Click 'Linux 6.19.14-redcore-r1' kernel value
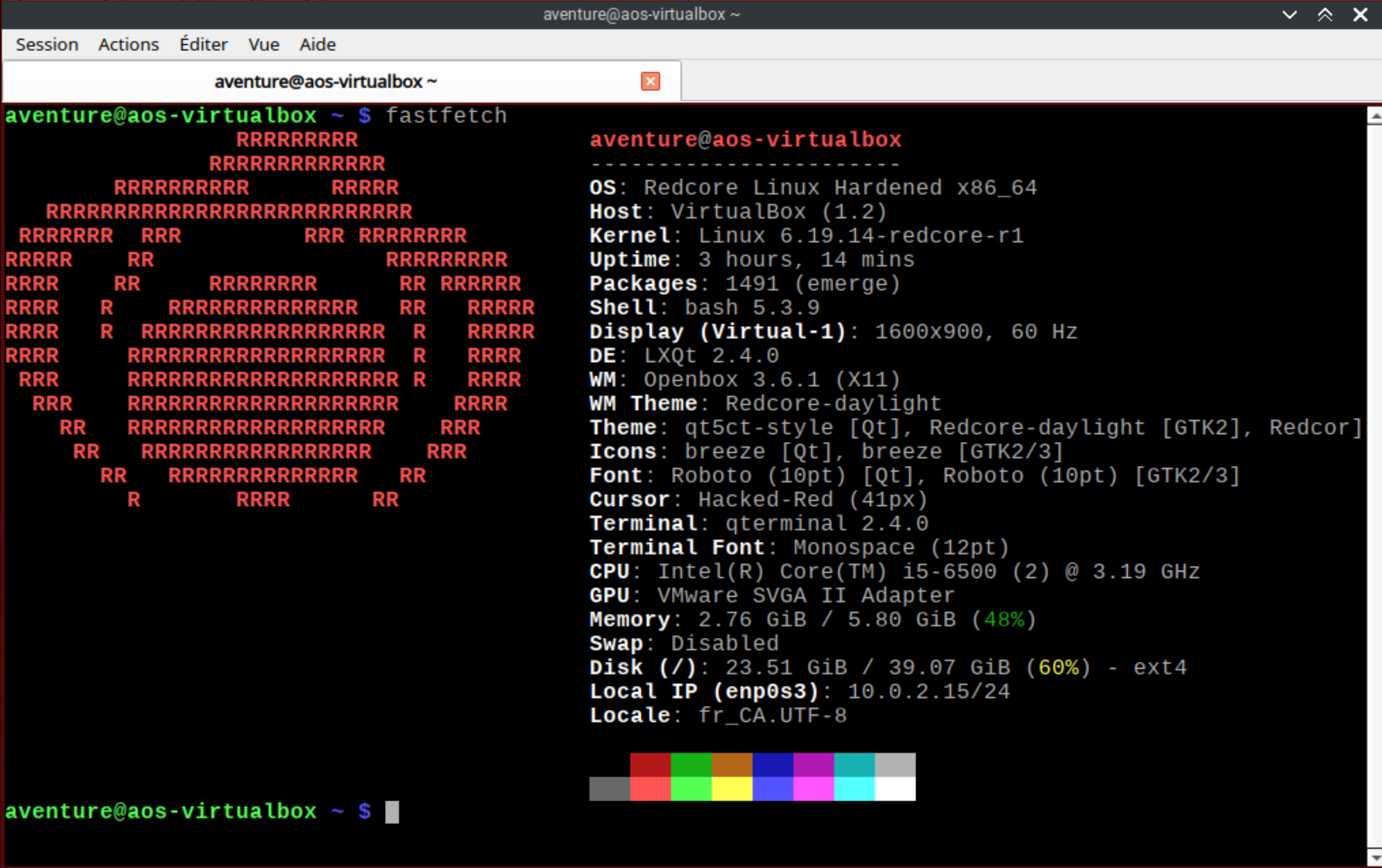This screenshot has width=1382, height=868. [860, 236]
